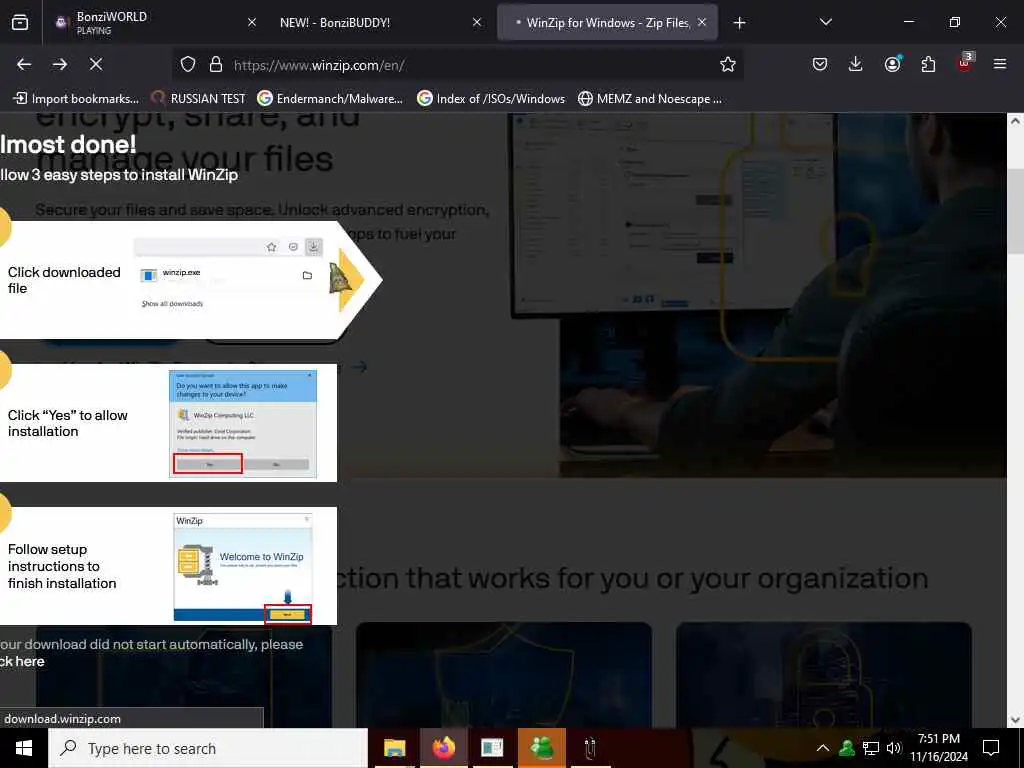
Task: Open the clock showing 7:51 PM
Action: tap(938, 748)
